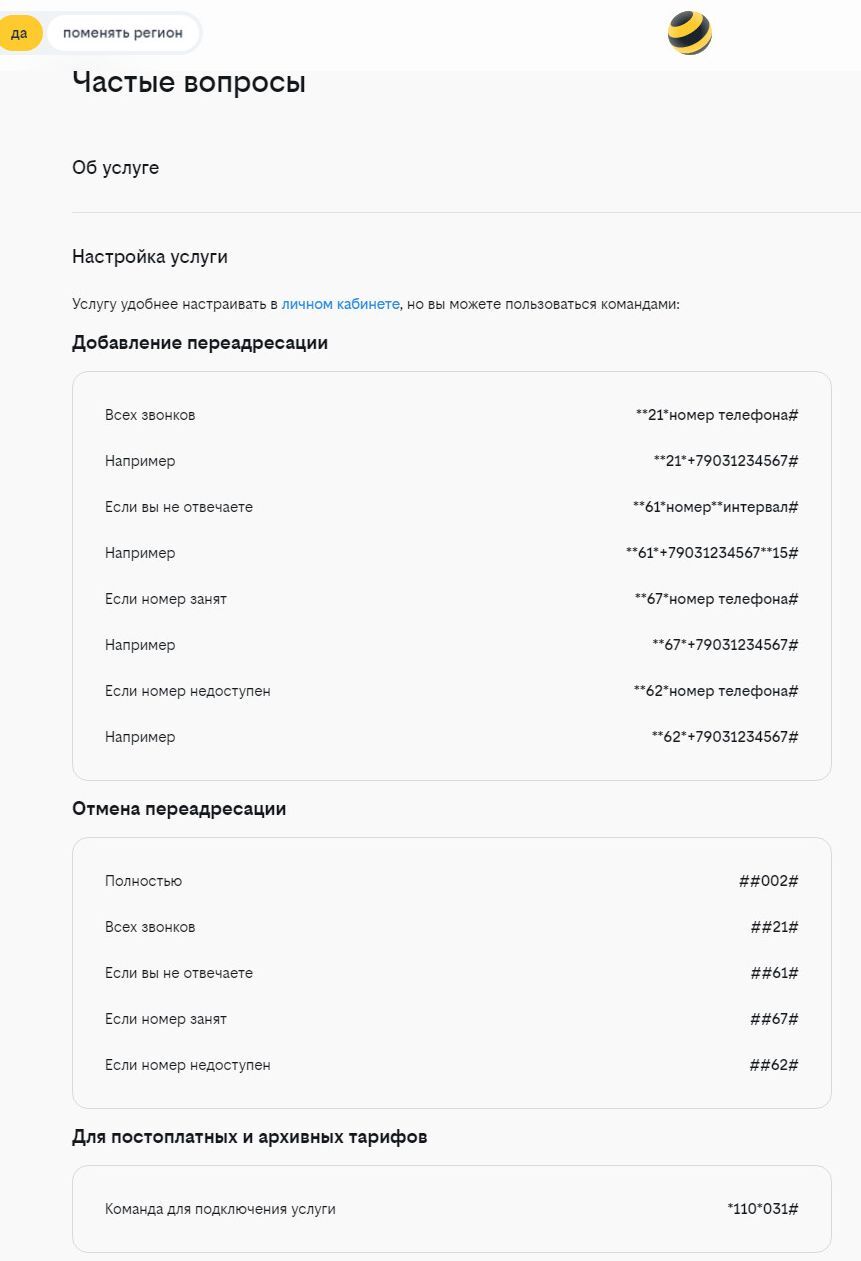The width and height of the screenshot is (861, 1261).
Task: Click the "Частые вопросы" page heading
Action: [189, 83]
